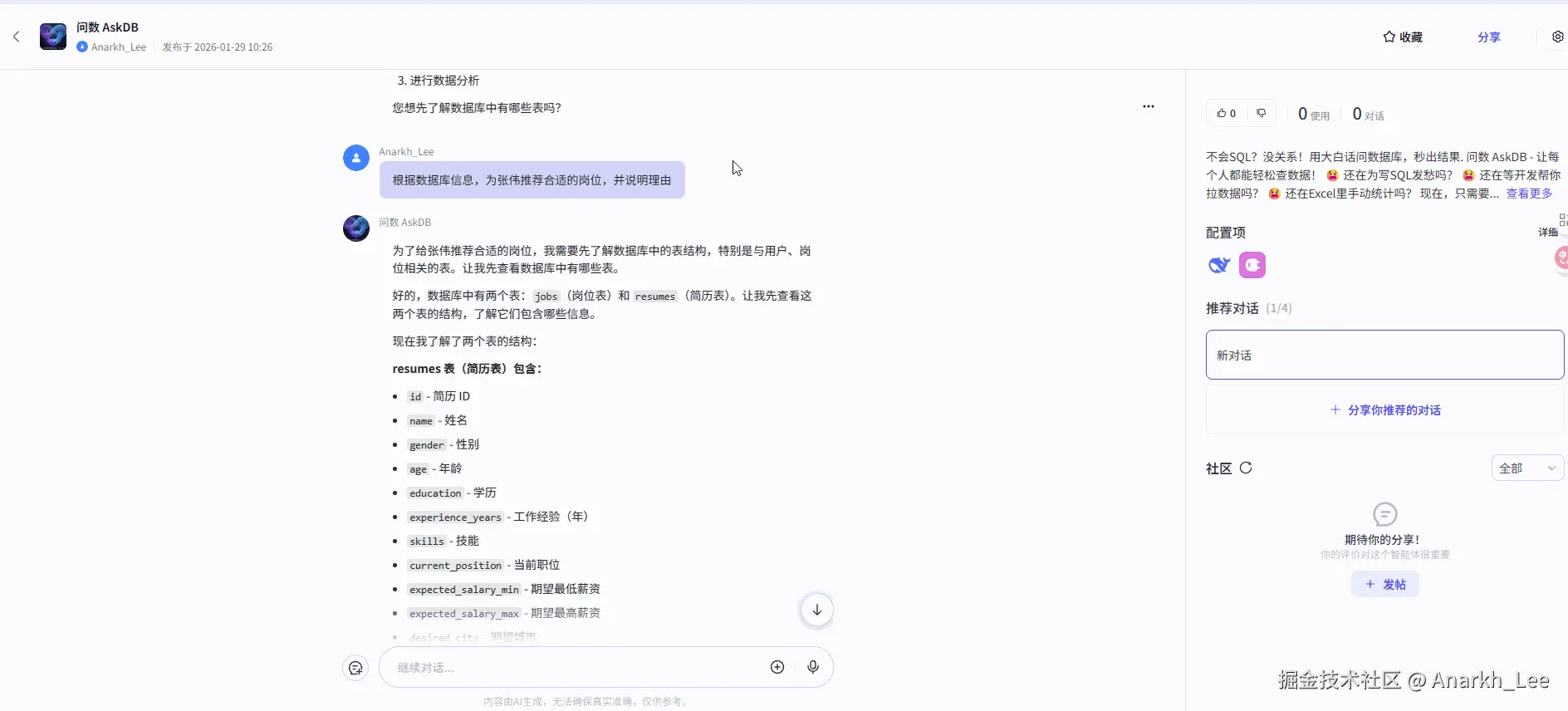Click the author name Anarkh_Lee in header
Viewport: 1568px width, 711px height.
tap(119, 47)
